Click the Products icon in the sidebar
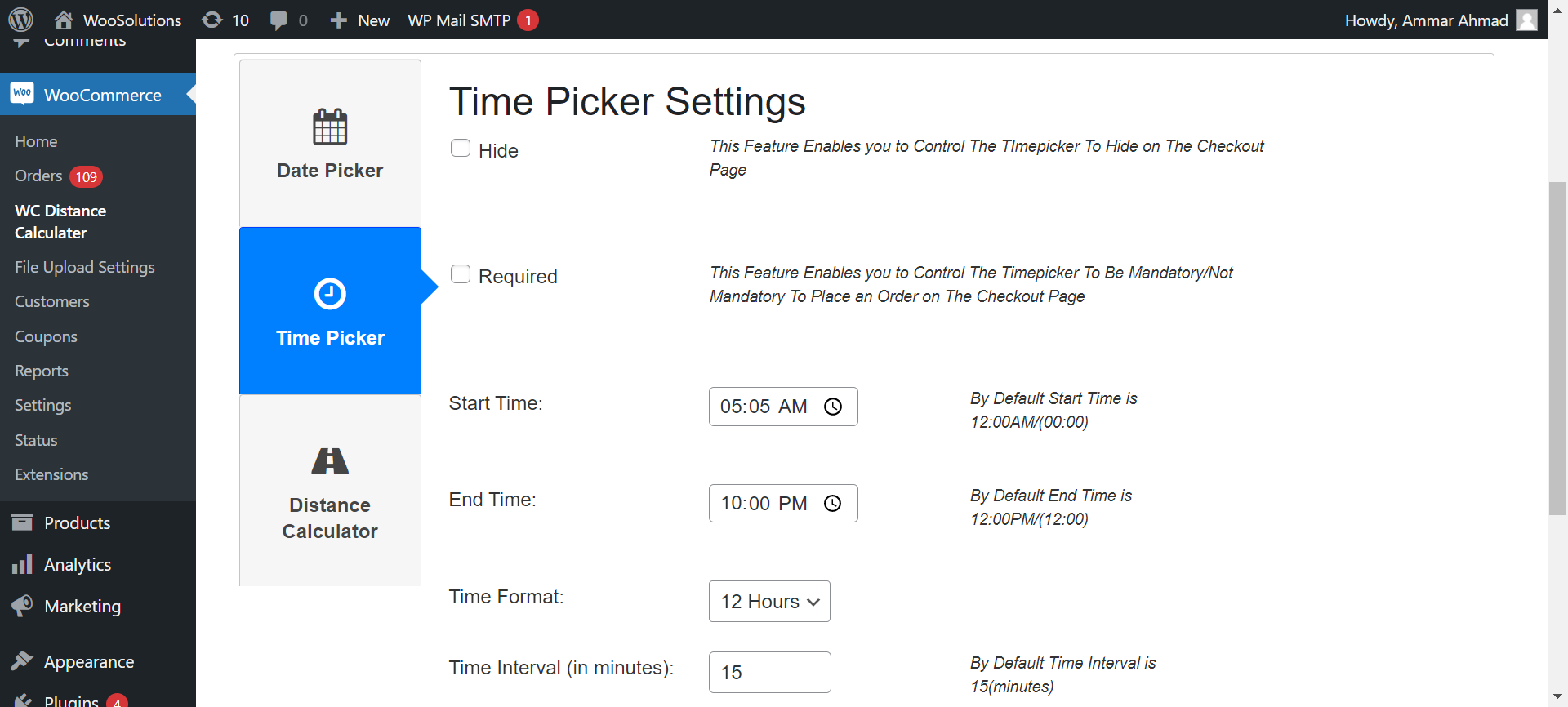Screen dimensions: 1568x707 tap(23, 522)
